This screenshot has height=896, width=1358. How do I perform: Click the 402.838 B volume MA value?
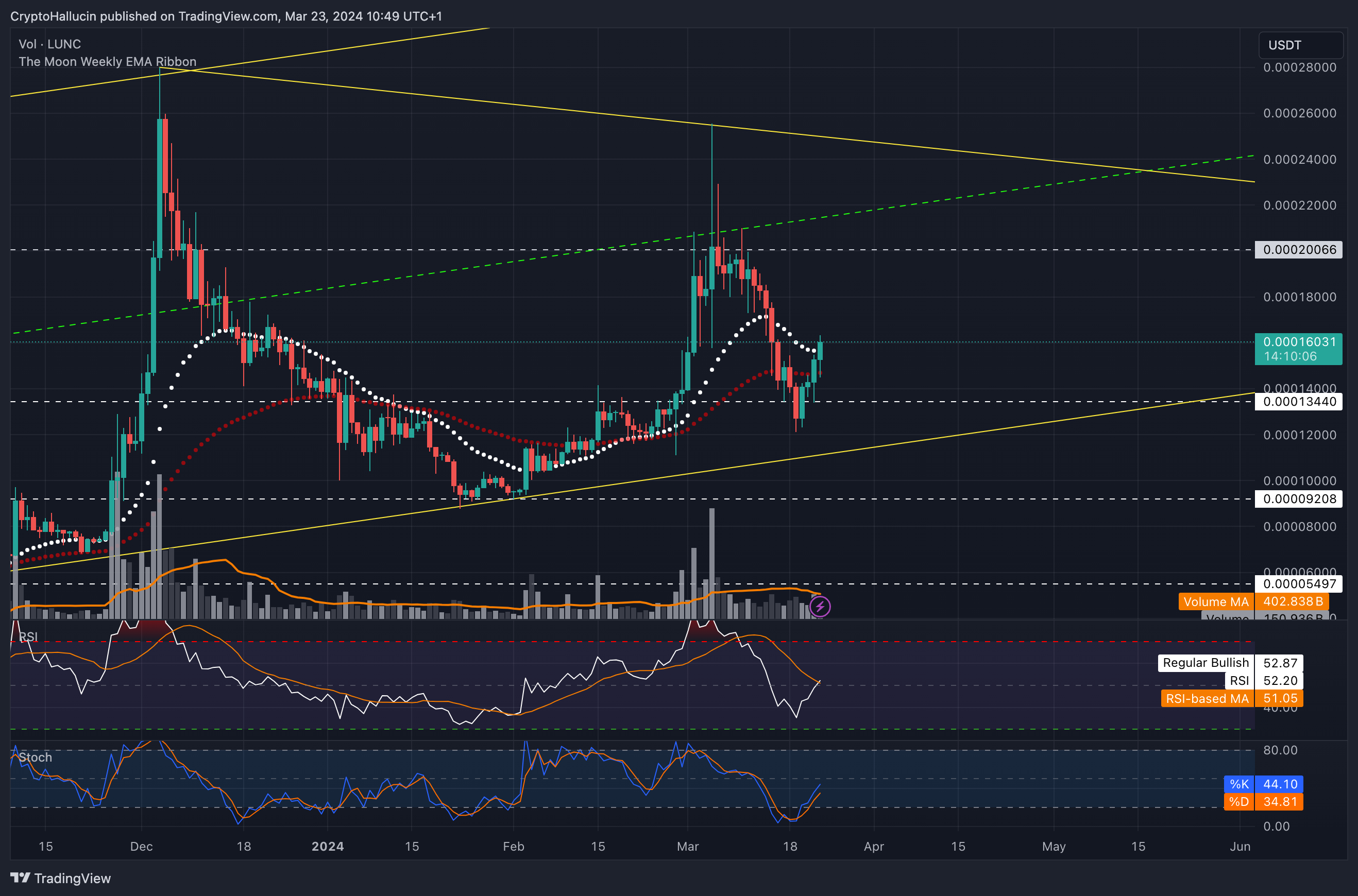1292,602
